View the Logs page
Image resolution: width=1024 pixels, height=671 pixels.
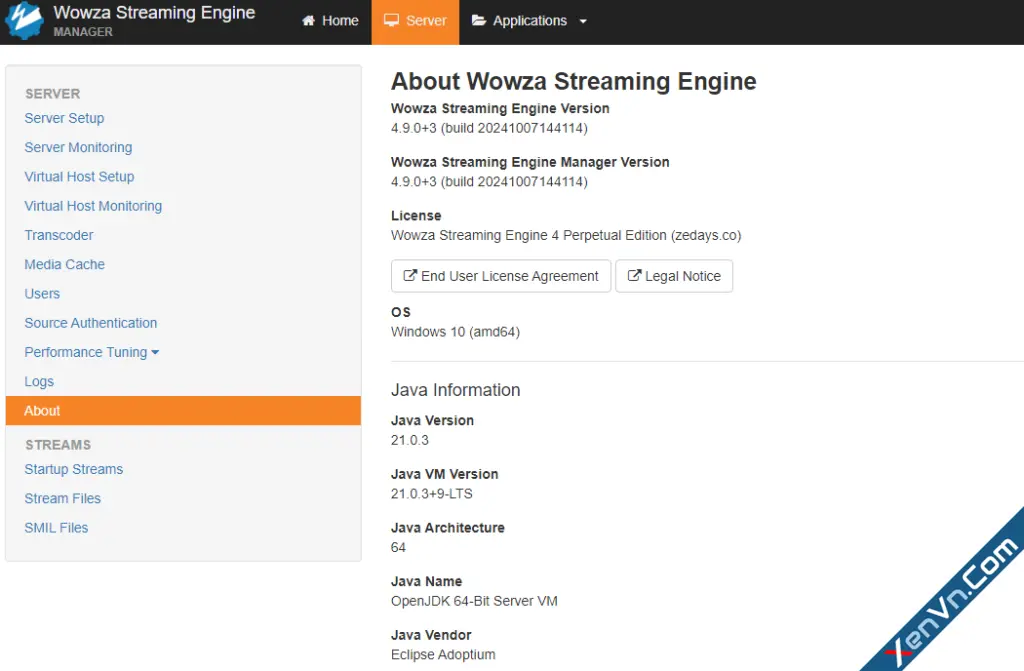[x=39, y=382]
